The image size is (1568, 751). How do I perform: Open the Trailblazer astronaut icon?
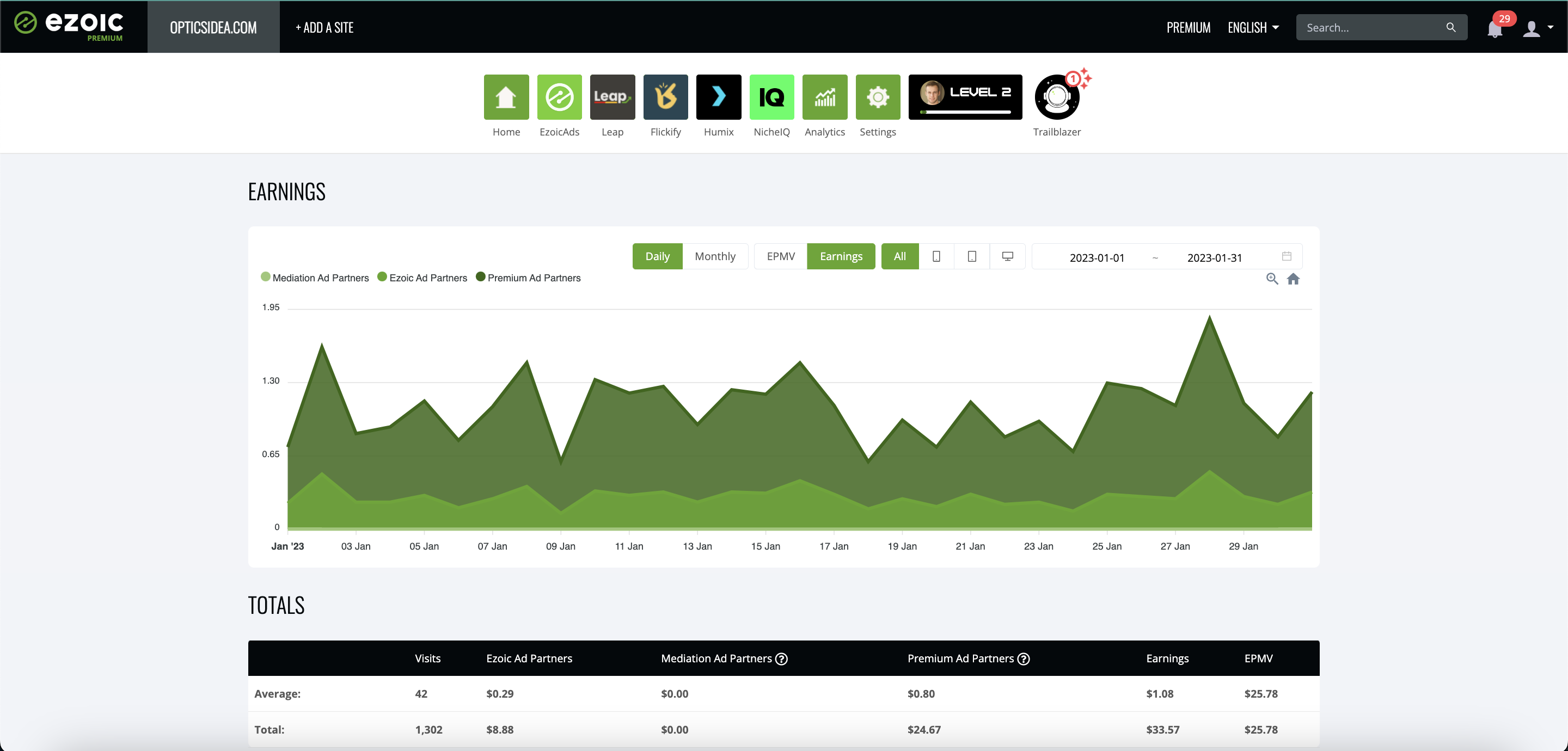1057,97
